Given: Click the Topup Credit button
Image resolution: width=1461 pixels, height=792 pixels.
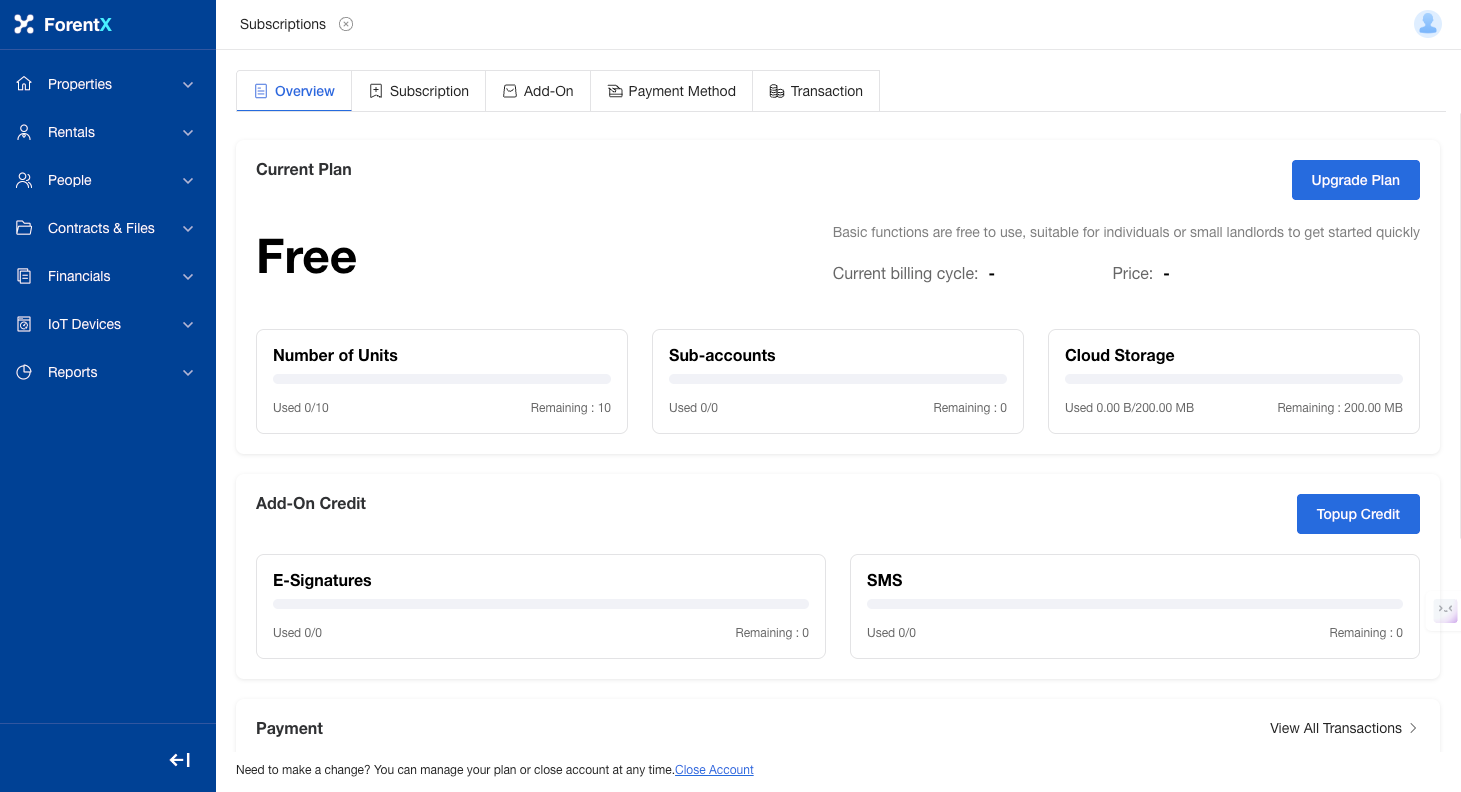Looking at the screenshot, I should coord(1357,514).
